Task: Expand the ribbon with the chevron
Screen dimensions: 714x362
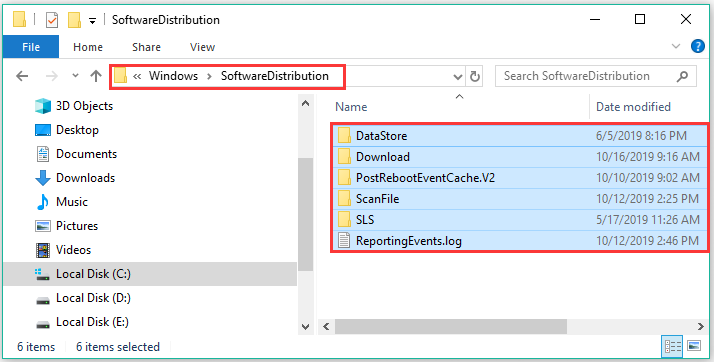Action: click(676, 46)
